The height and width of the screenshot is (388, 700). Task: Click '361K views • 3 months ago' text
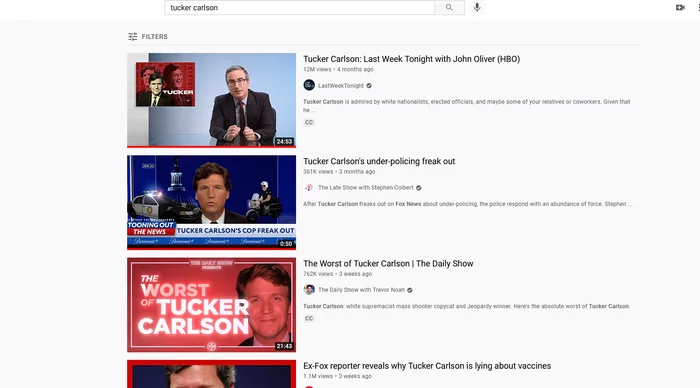(339, 171)
